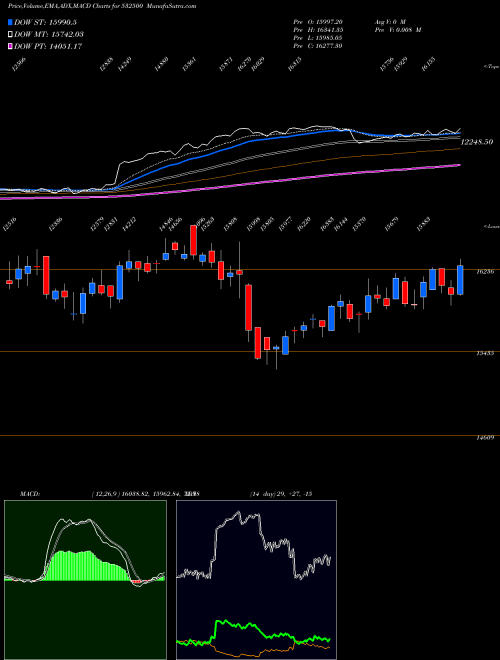
Task: Click the 12566 top value label
Action: [19, 65]
